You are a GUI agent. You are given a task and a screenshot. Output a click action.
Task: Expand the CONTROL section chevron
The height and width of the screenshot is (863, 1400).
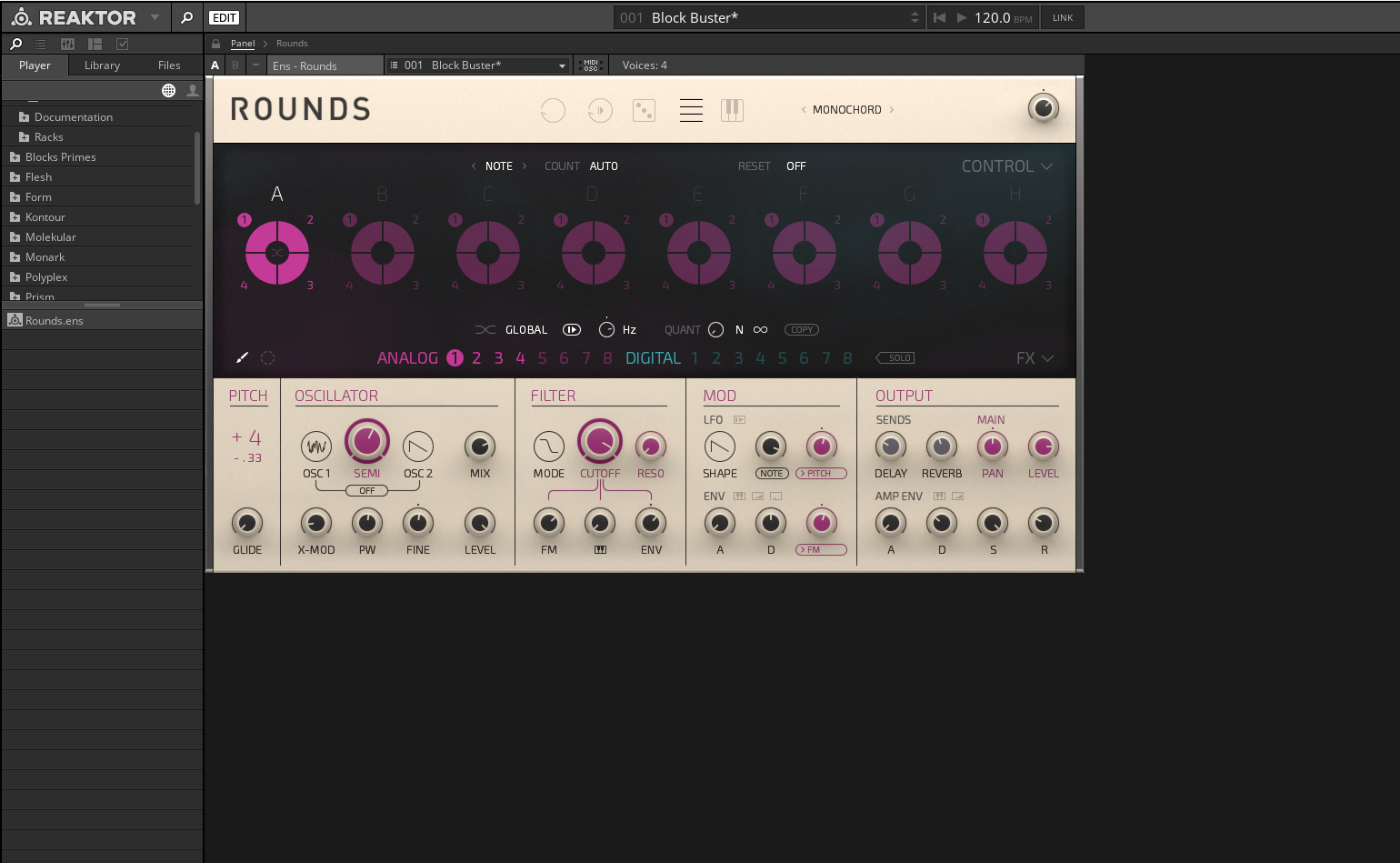1047,166
